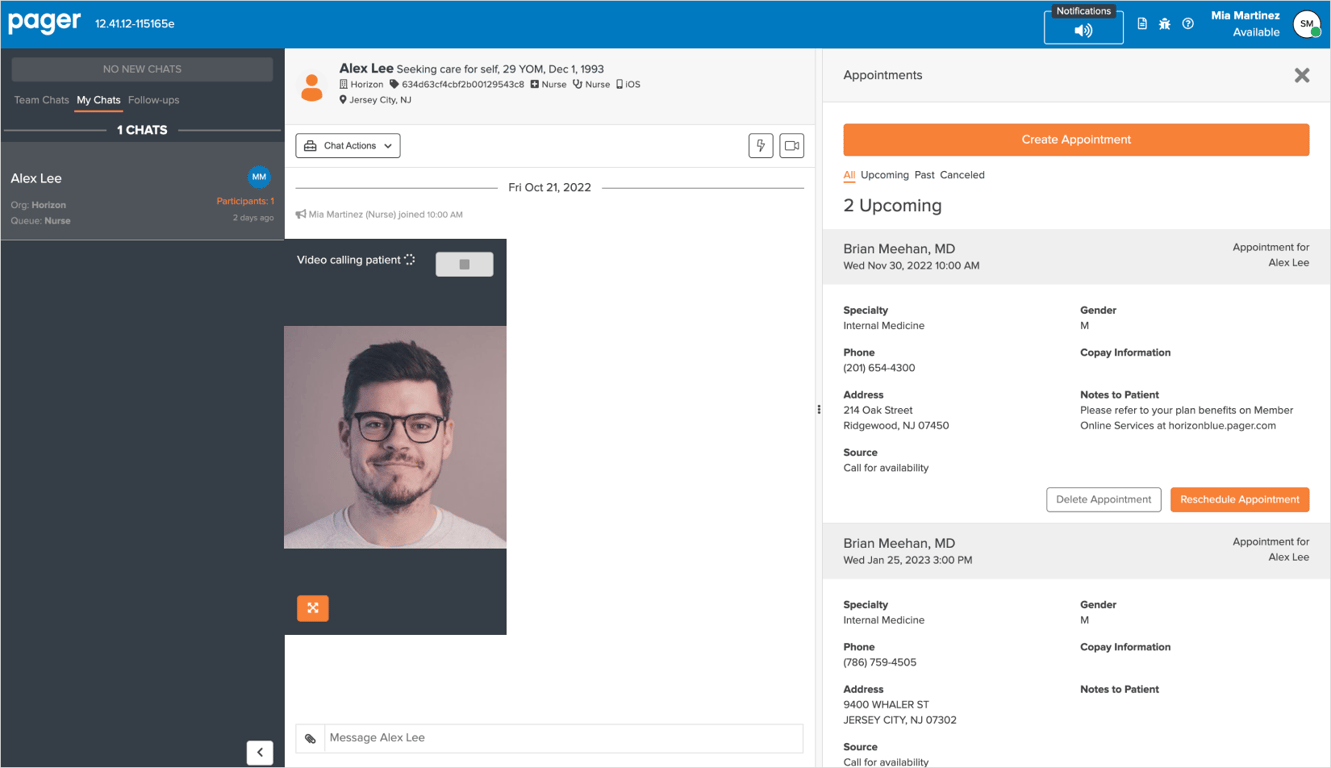Click the orange patient avatar icon
1331x768 pixels.
[x=312, y=88]
